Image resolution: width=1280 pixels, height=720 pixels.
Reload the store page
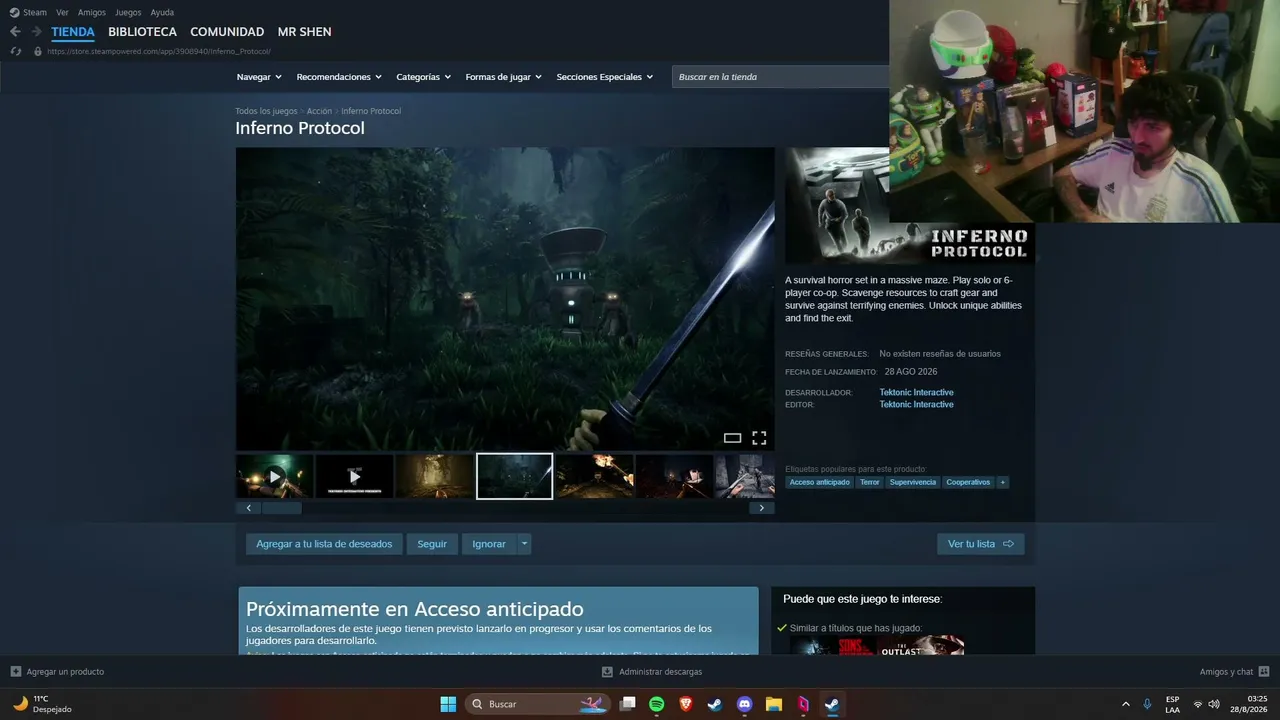tap(15, 51)
